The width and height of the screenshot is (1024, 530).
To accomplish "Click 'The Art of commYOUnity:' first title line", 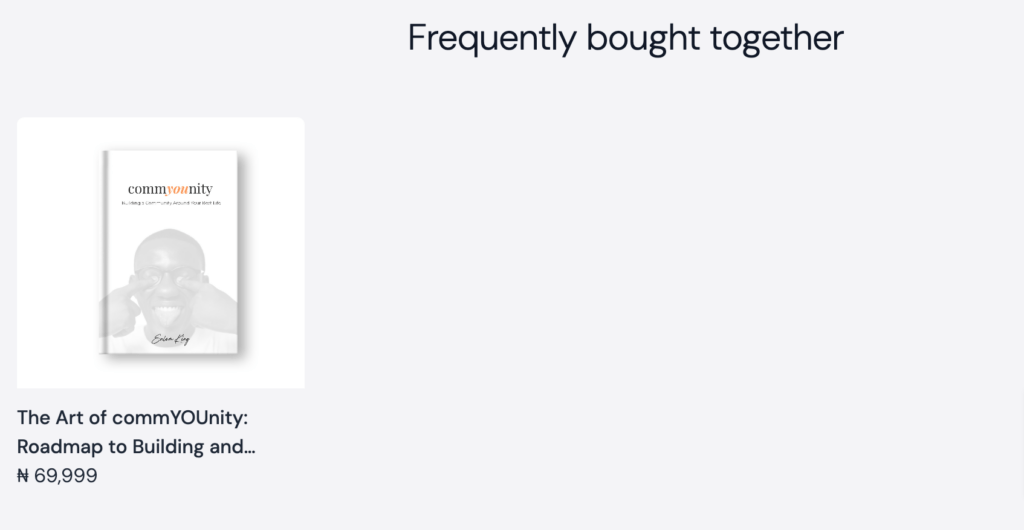I will click(133, 418).
